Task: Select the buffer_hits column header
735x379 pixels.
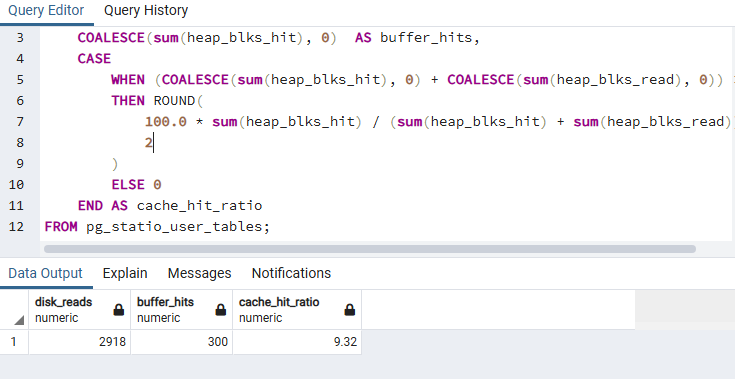Action: (182, 310)
